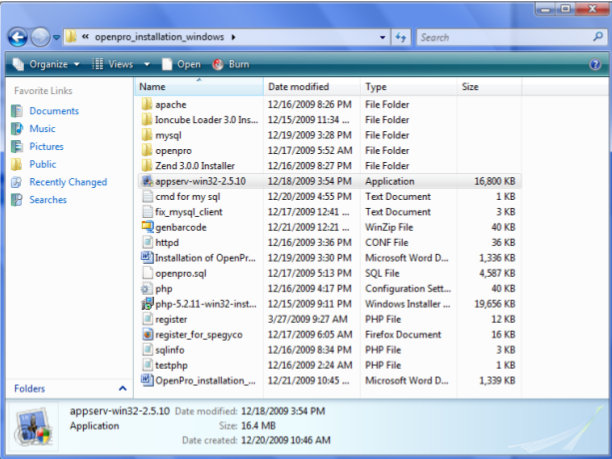Image resolution: width=612 pixels, height=459 pixels.
Task: Click the refresh arrows icon beside address bar
Action: point(400,37)
